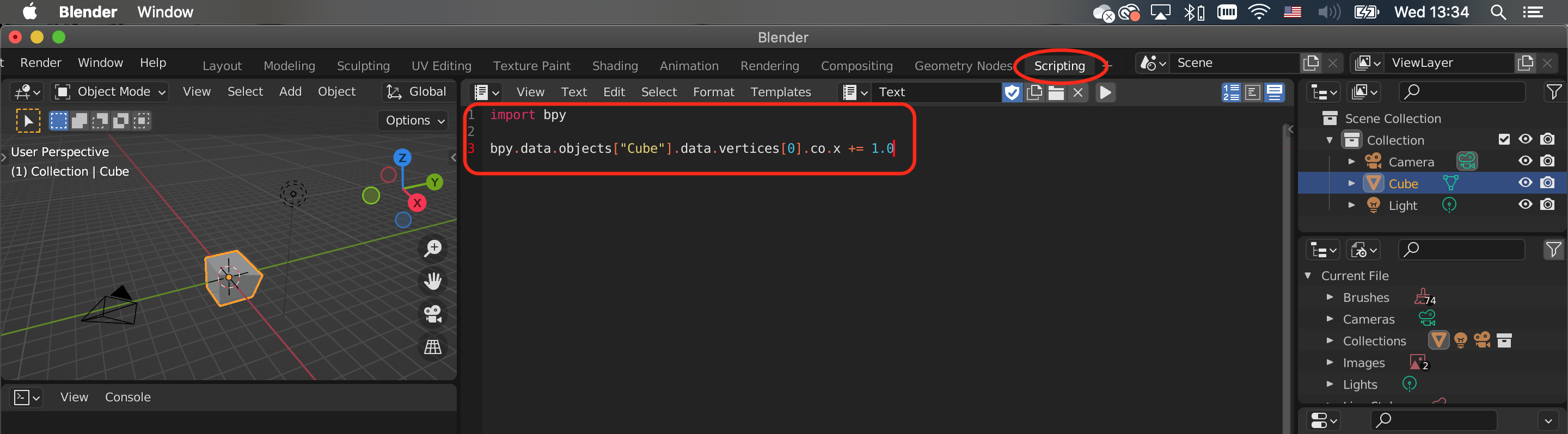Open the Format menu in text editor

pyautogui.click(x=713, y=92)
